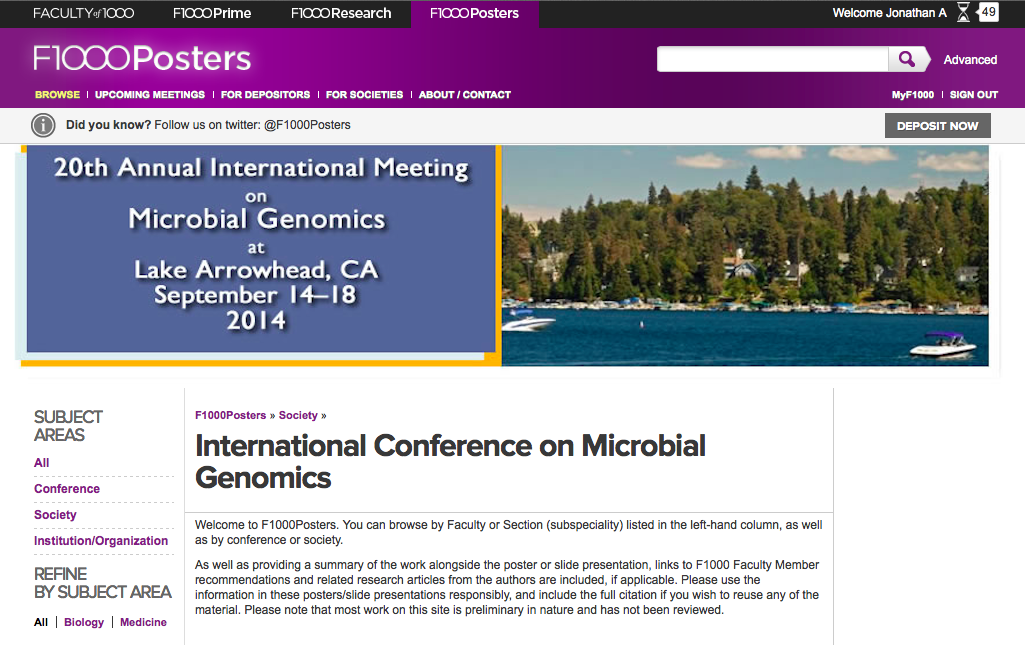Click the hourglass icon in top bar

click(963, 12)
